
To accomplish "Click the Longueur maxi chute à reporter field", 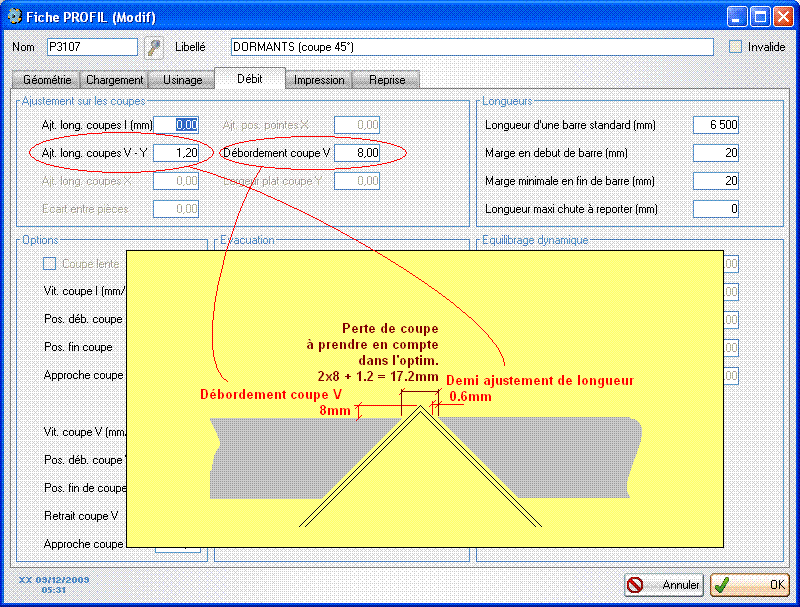I will [x=716, y=209].
